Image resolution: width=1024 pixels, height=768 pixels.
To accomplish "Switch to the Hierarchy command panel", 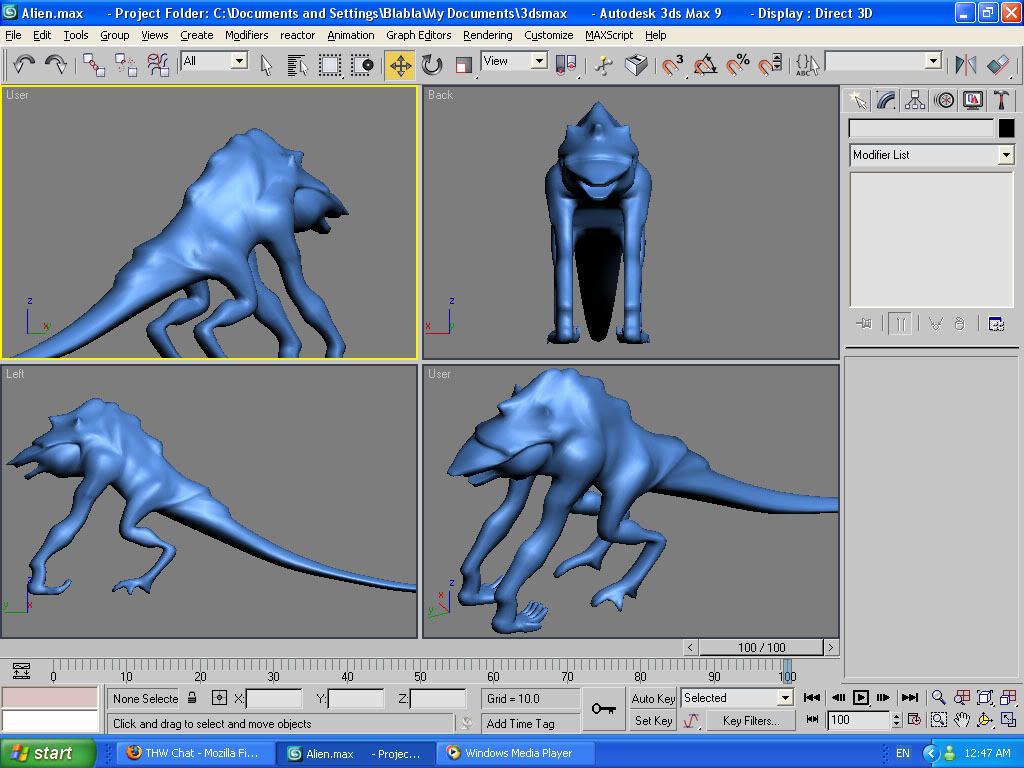I will (x=915, y=101).
